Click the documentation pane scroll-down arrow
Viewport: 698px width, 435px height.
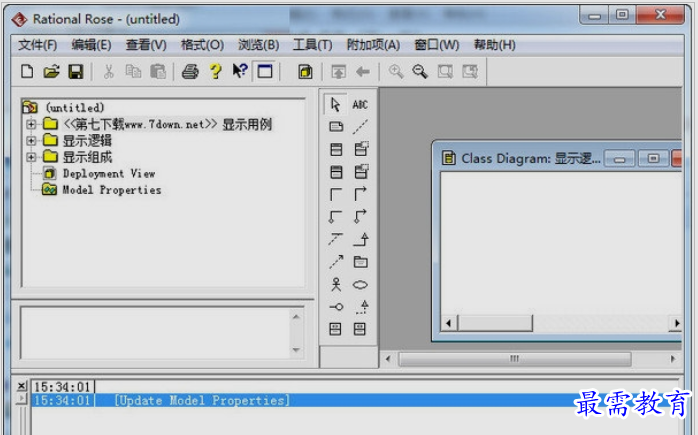(296, 350)
